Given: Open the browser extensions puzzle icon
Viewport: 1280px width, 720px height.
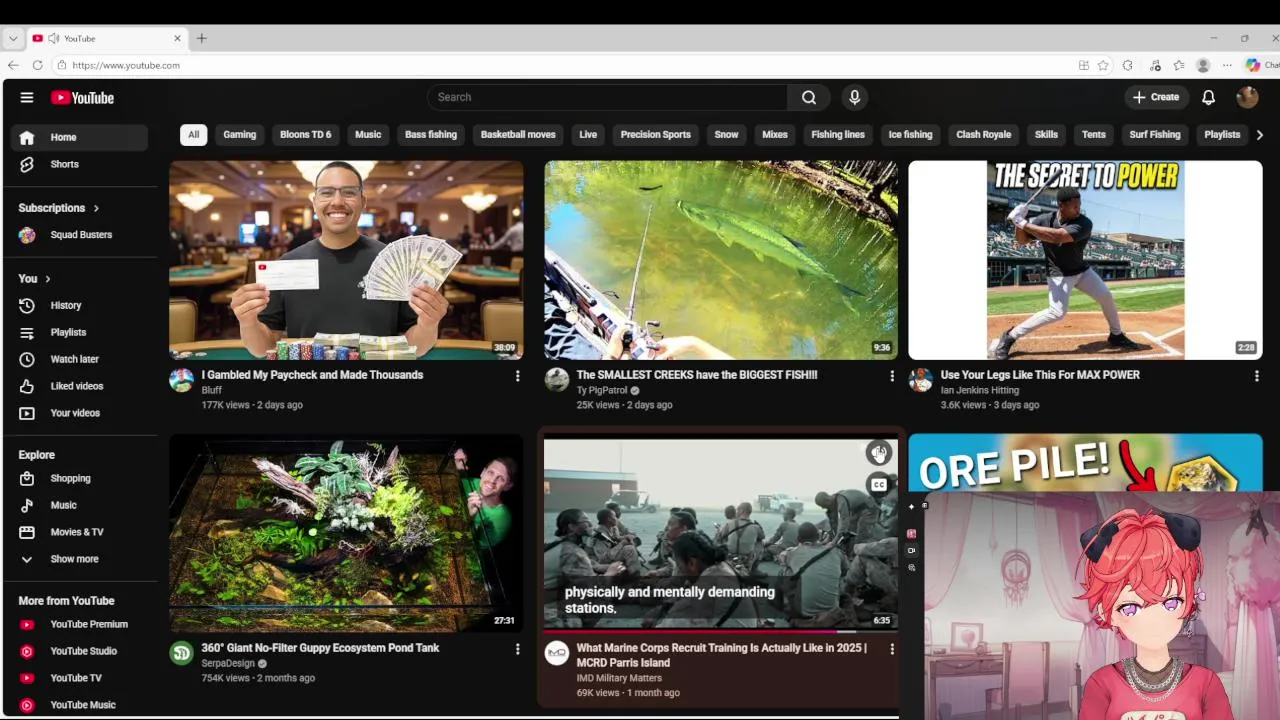Looking at the screenshot, I should click(x=1127, y=65).
